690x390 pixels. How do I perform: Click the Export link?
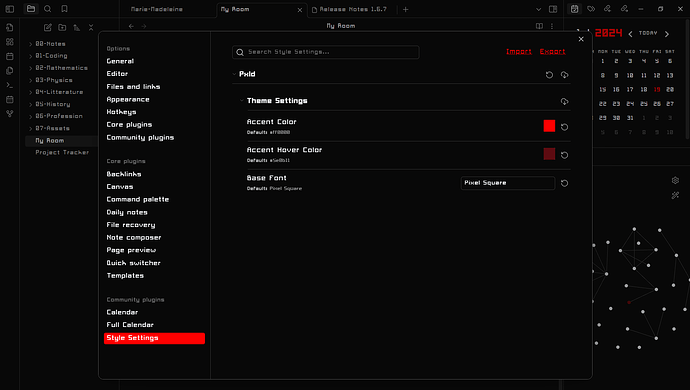(553, 52)
